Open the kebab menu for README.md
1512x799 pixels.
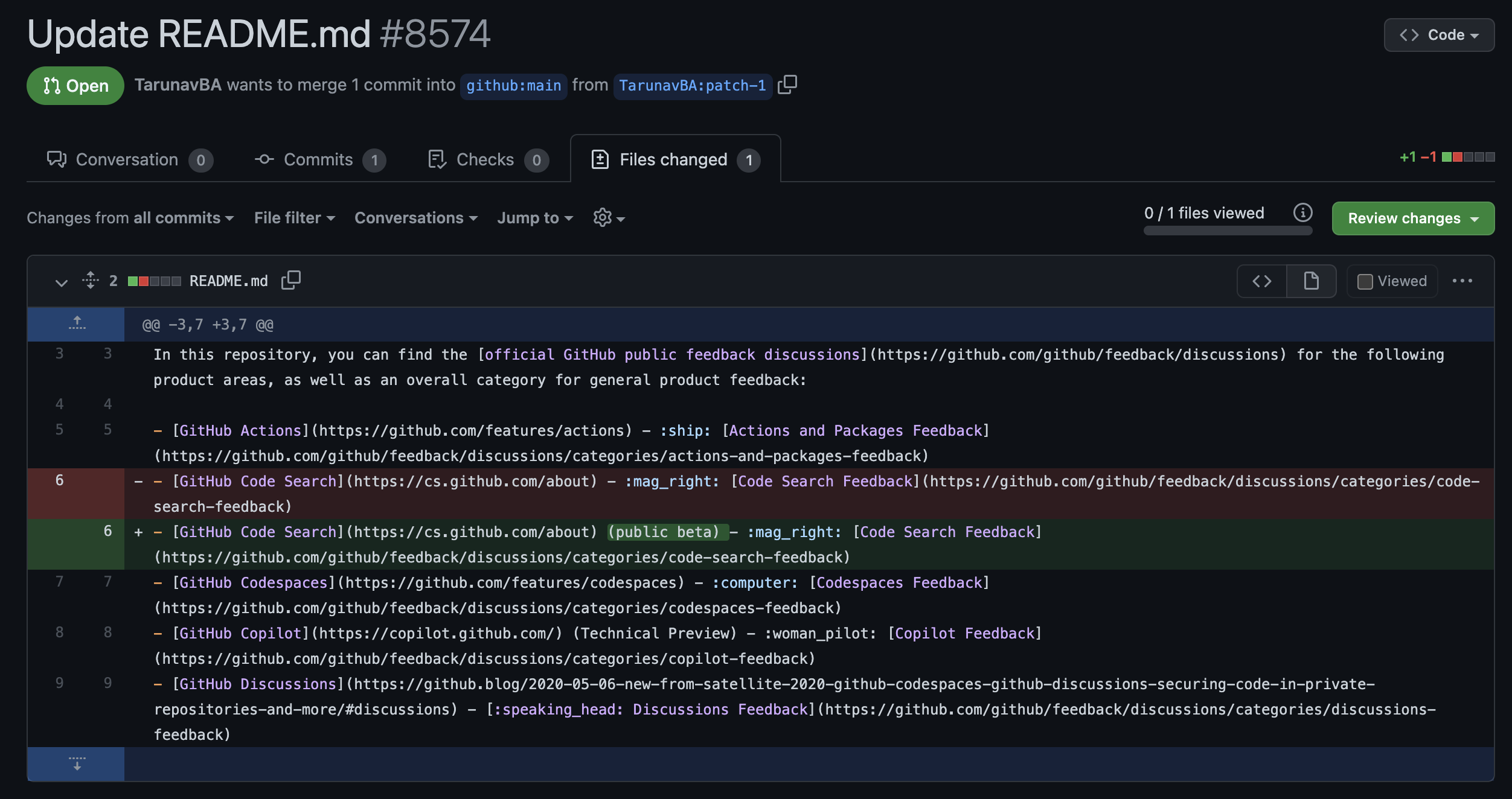[1463, 281]
